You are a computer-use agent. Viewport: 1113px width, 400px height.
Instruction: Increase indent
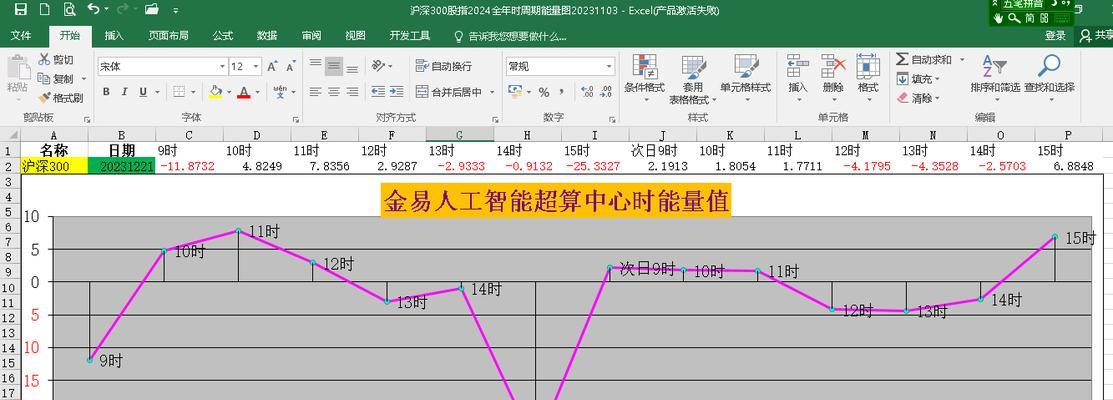click(x=396, y=91)
